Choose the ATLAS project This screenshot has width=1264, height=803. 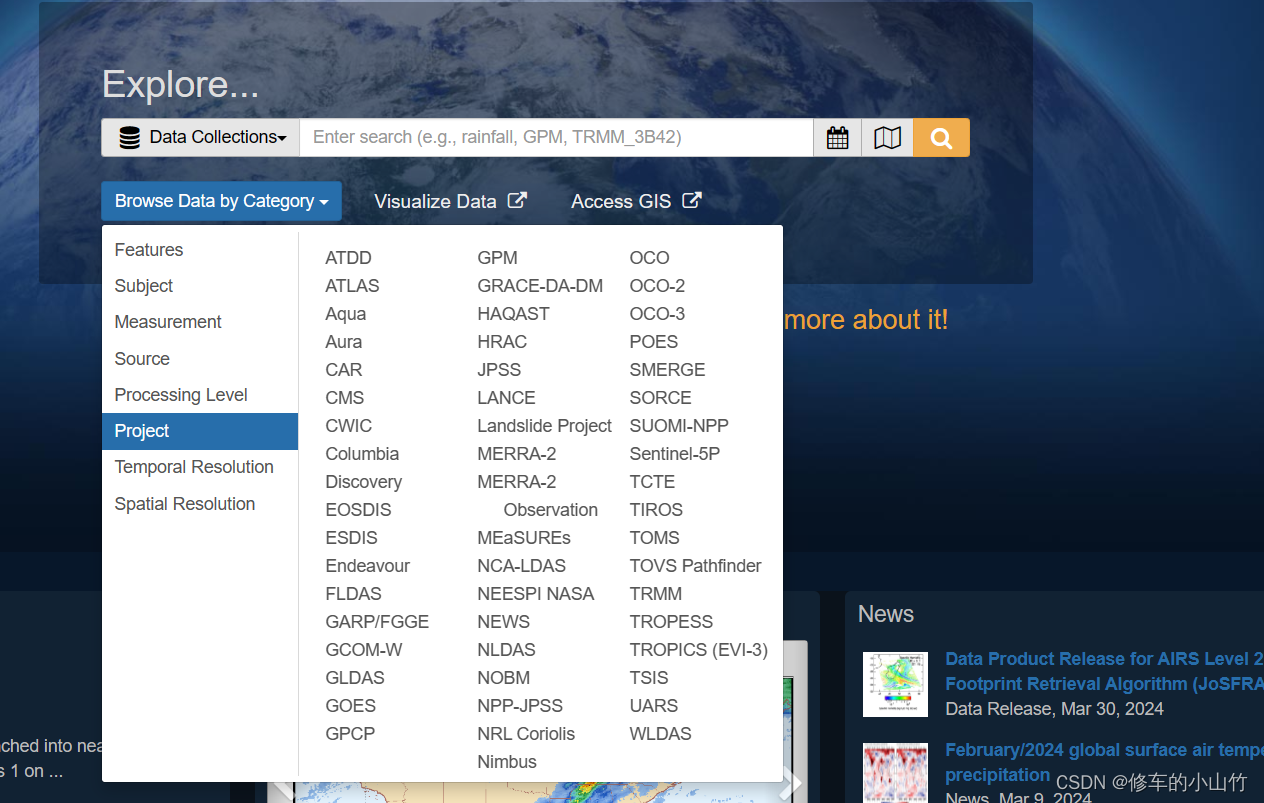352,286
